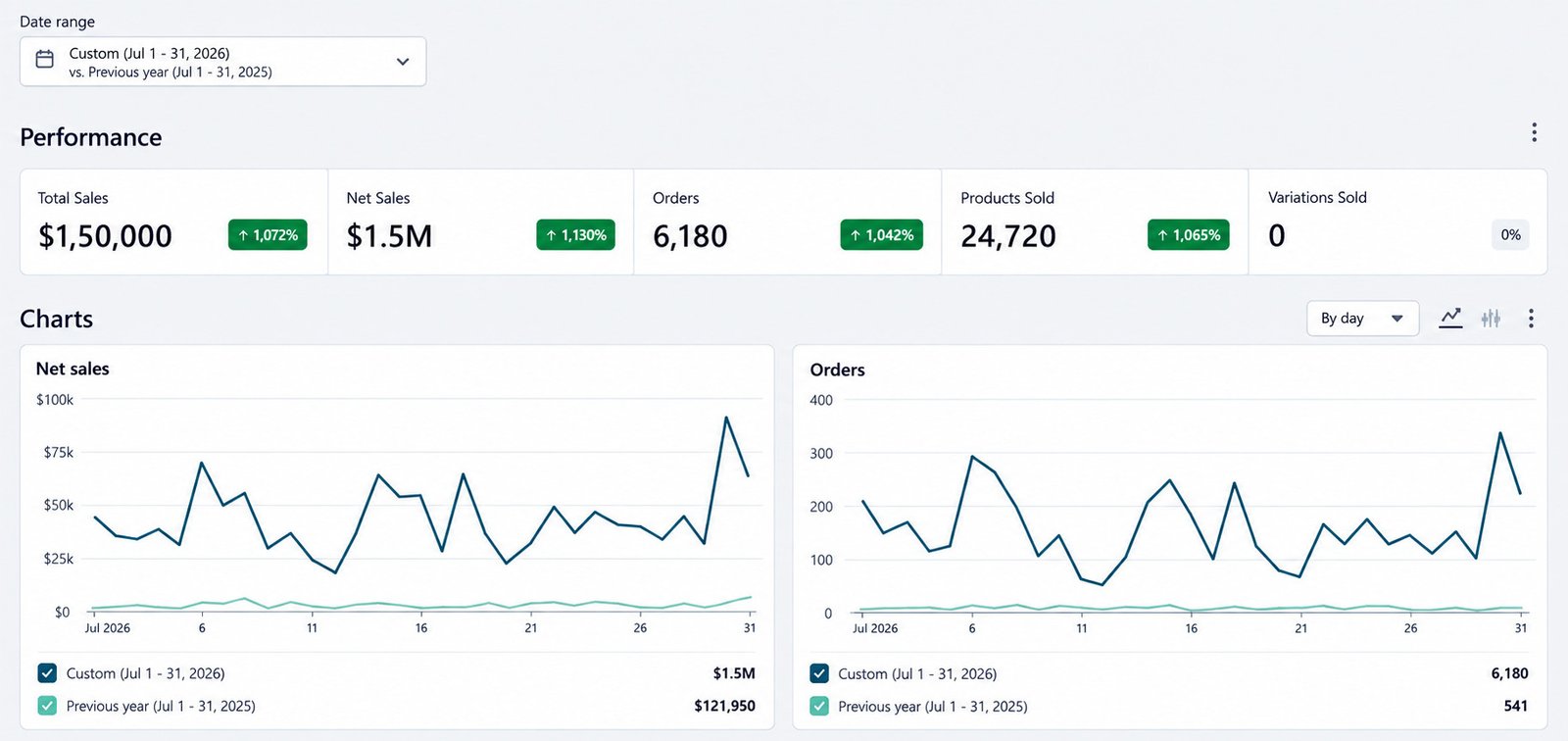The height and width of the screenshot is (741, 1568).
Task: Click the $1.5M total in Net sales legend
Action: tap(734, 673)
